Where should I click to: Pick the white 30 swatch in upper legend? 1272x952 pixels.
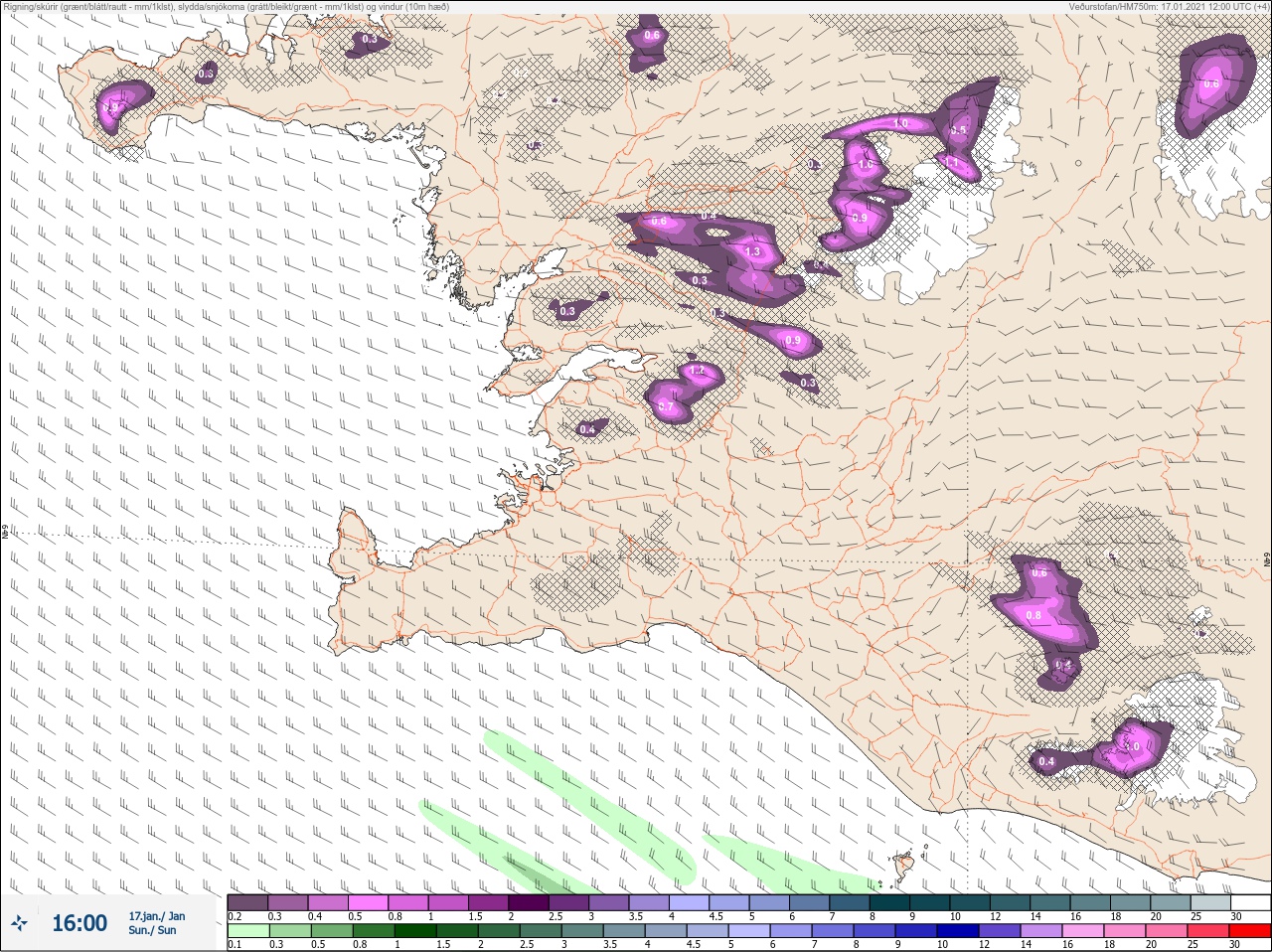click(x=1250, y=902)
